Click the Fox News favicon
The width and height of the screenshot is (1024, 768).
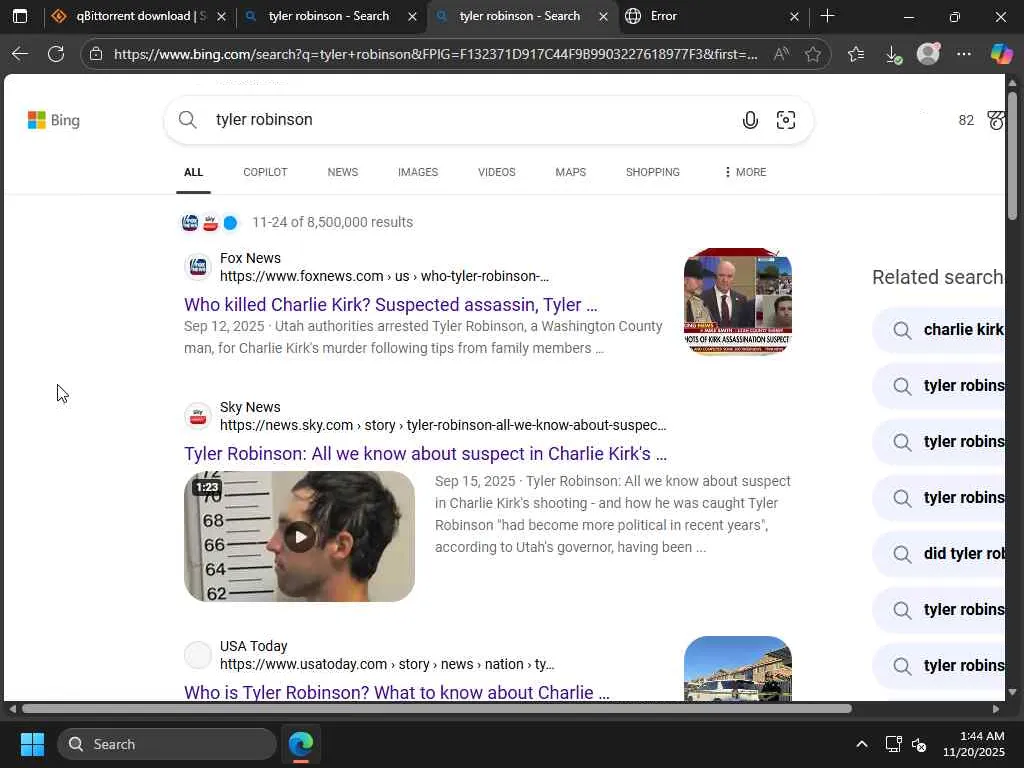[x=197, y=266]
